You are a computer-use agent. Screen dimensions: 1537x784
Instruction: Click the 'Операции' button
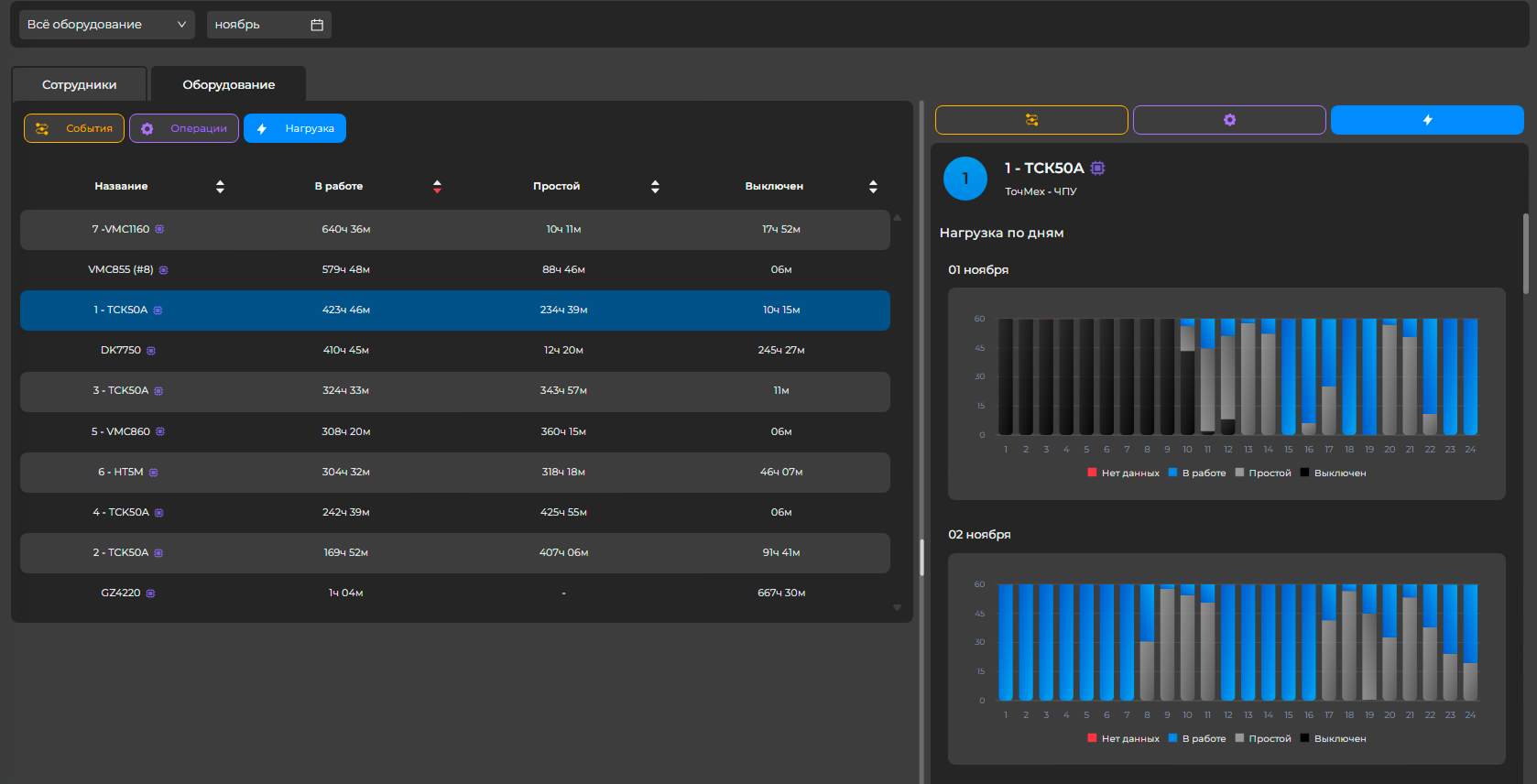pyautogui.click(x=184, y=128)
